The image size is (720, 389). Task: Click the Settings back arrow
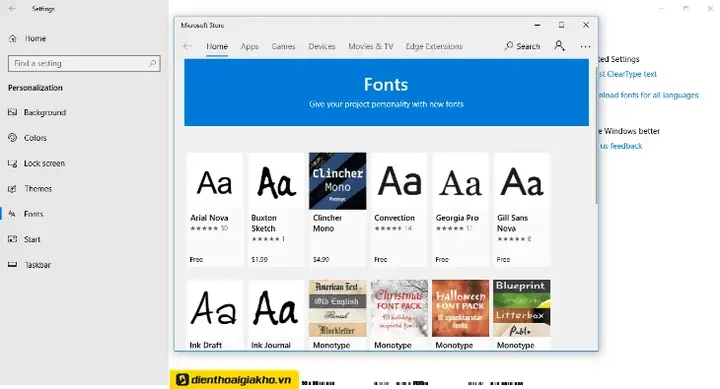tap(12, 9)
